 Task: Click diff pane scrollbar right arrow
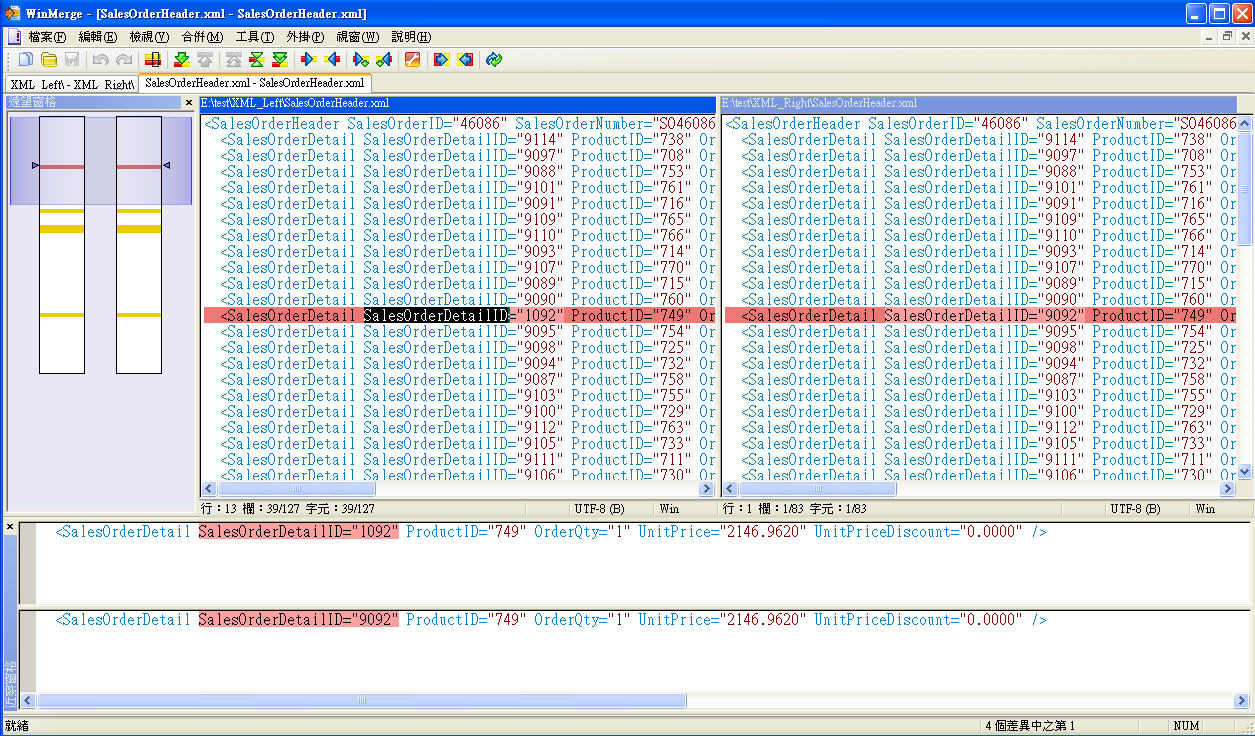pos(1241,701)
